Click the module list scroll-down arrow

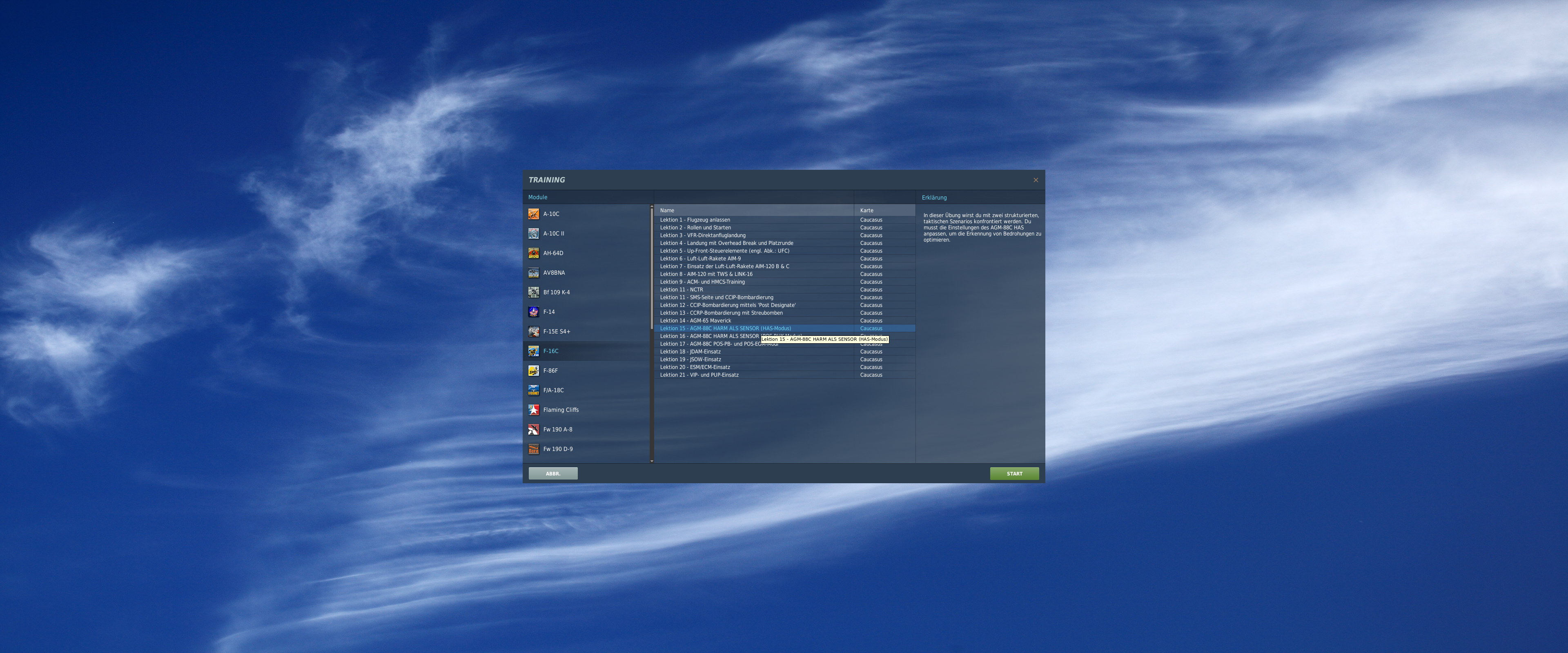click(652, 461)
